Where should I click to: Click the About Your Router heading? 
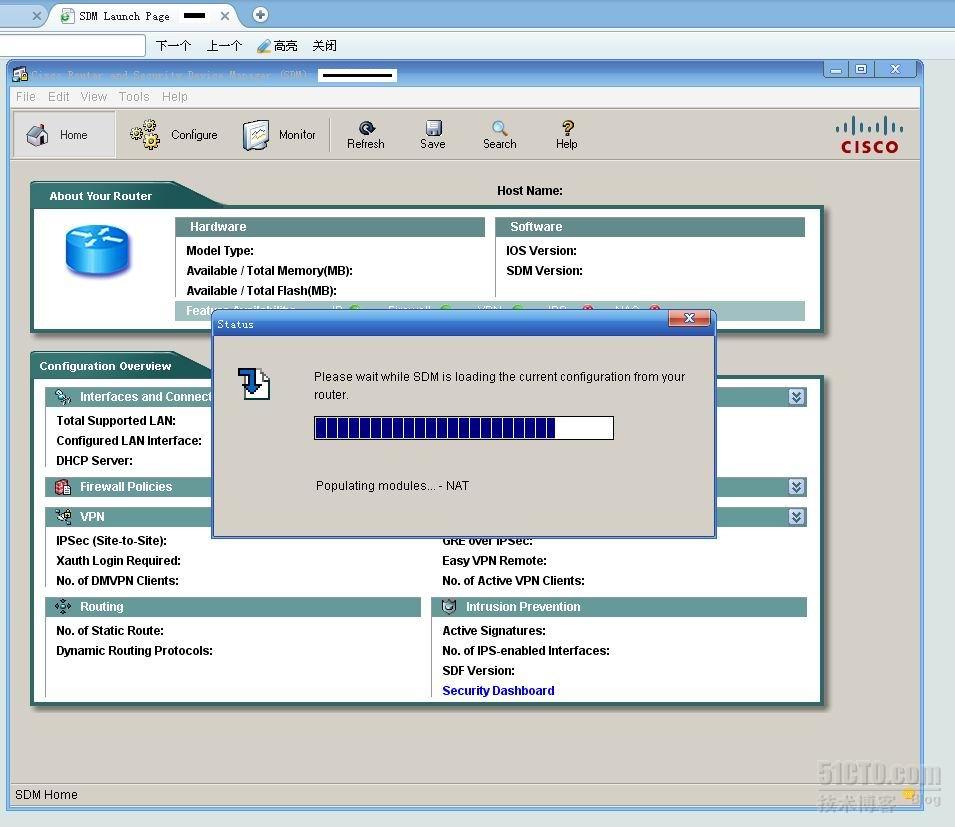click(x=100, y=196)
